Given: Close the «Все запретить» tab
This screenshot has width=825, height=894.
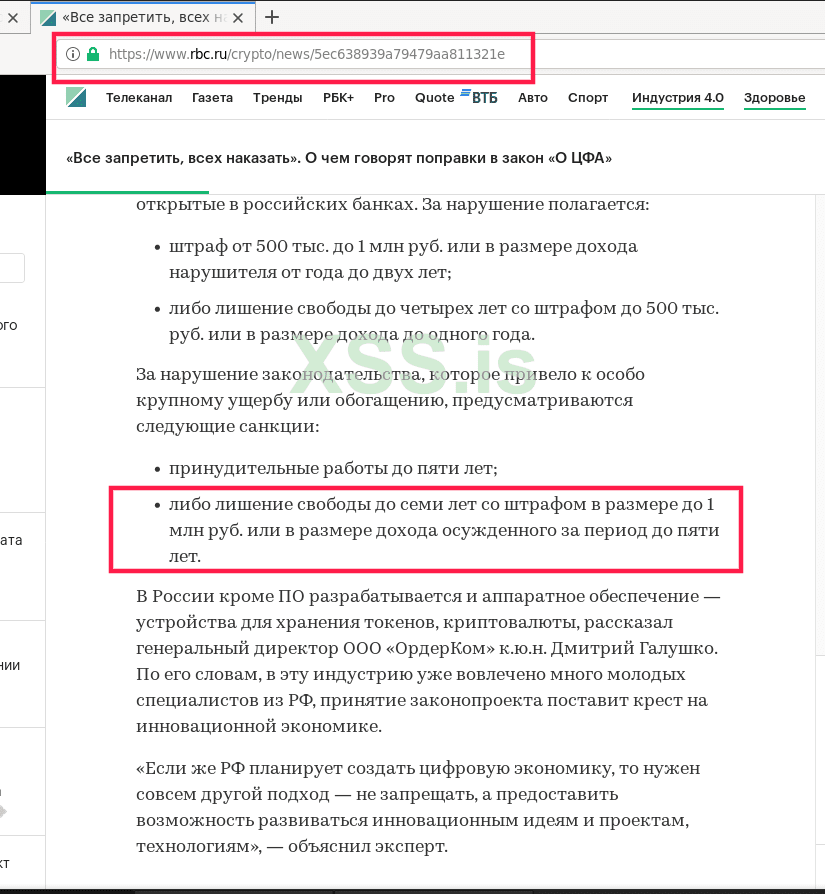Looking at the screenshot, I should coord(237,17).
